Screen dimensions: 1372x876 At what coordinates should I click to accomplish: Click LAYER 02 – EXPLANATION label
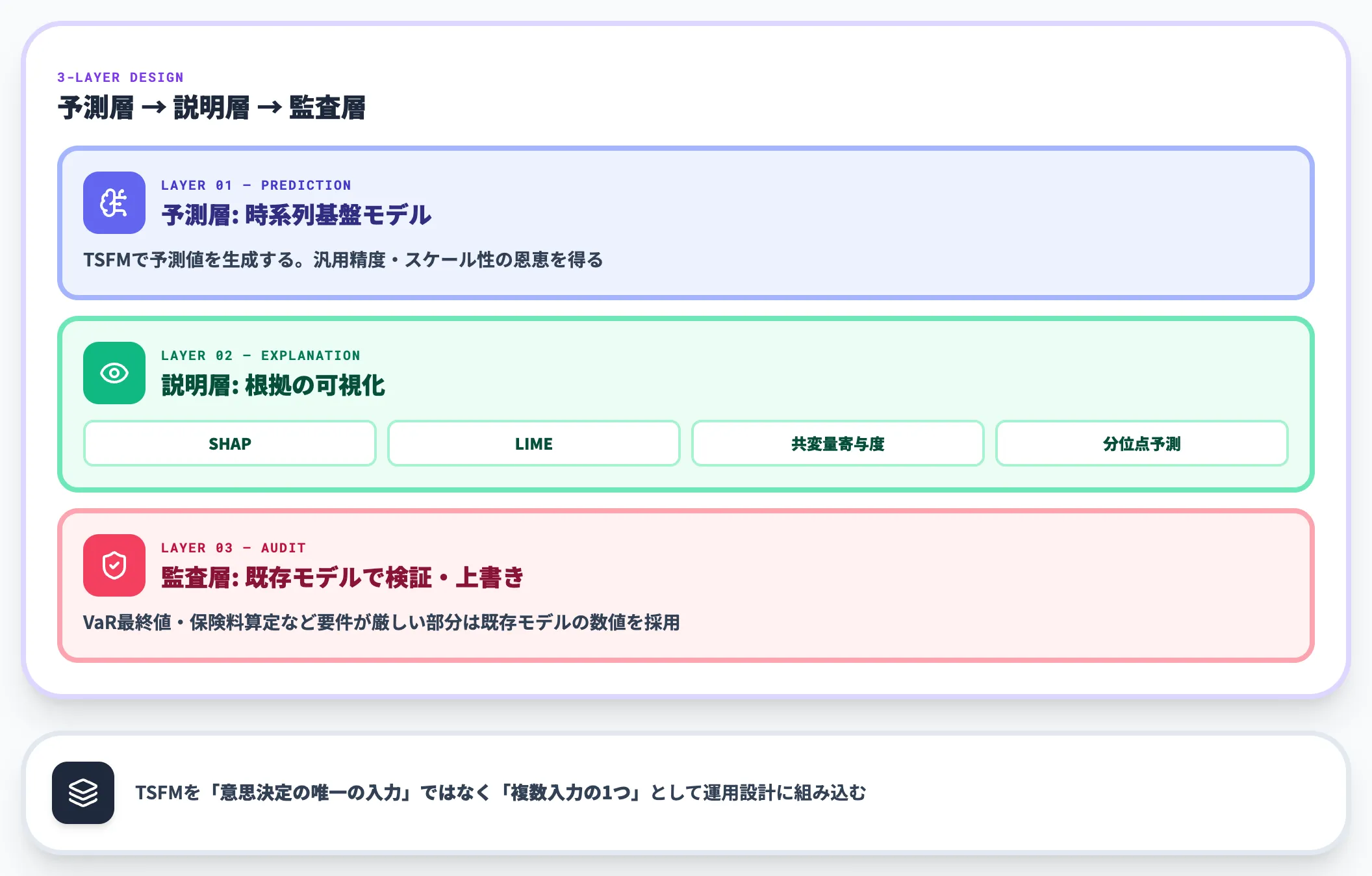click(x=260, y=355)
